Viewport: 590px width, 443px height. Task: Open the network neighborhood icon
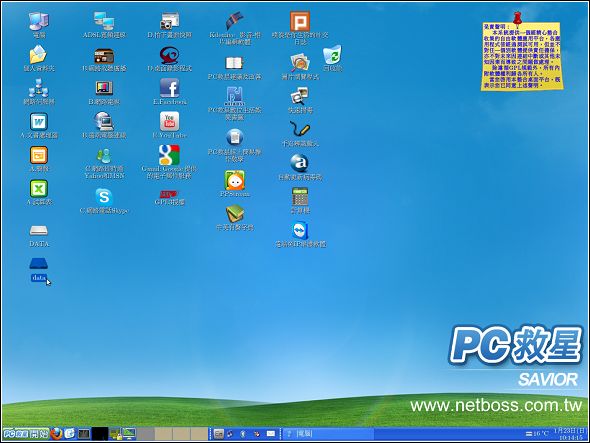(38, 88)
